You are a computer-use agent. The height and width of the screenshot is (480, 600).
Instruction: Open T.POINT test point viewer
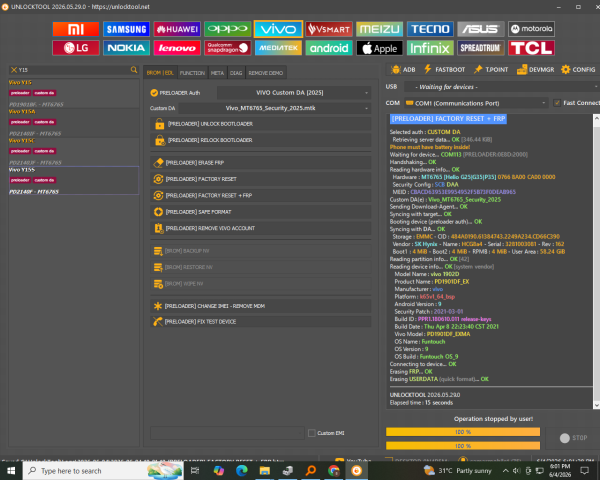491,69
